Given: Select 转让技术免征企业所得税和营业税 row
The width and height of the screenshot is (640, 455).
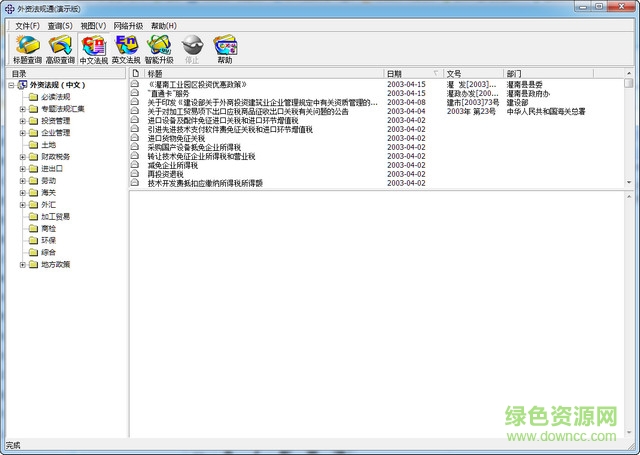Looking at the screenshot, I should tap(201, 156).
